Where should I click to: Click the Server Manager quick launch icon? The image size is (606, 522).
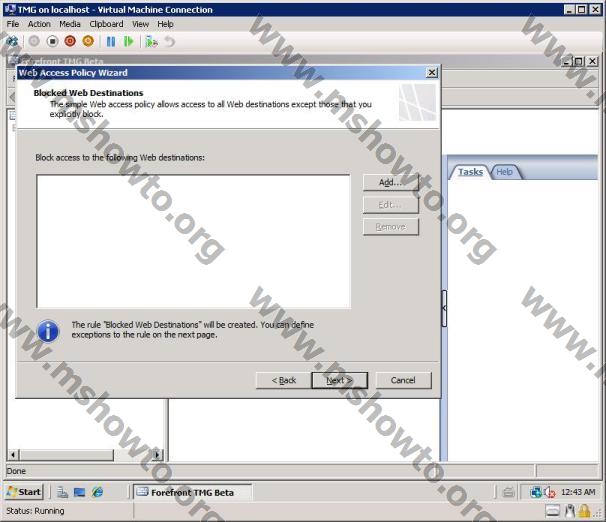[x=62, y=492]
